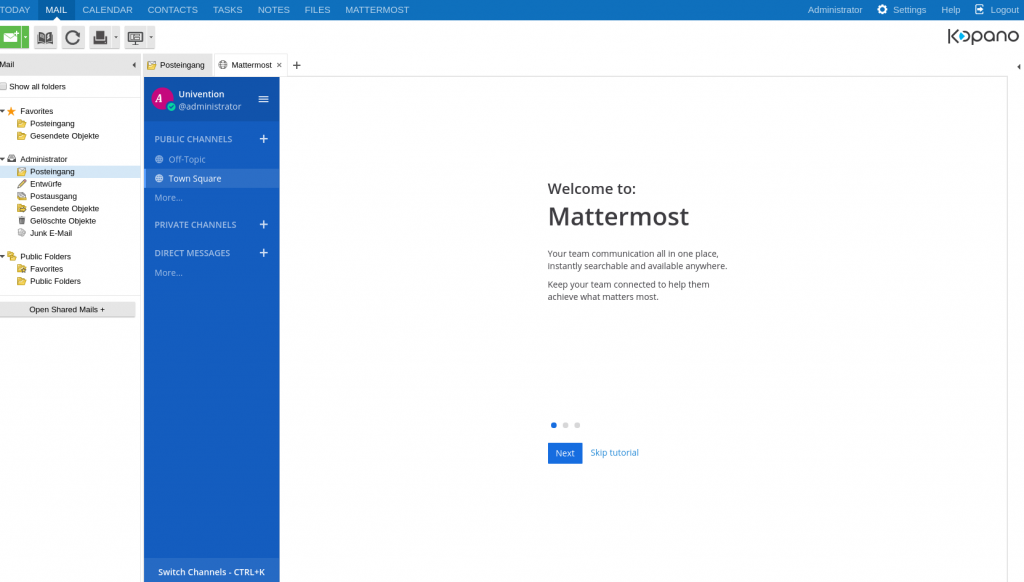Image resolution: width=1024 pixels, height=582 pixels.
Task: Click the Skip tutorial link
Action: coord(615,453)
